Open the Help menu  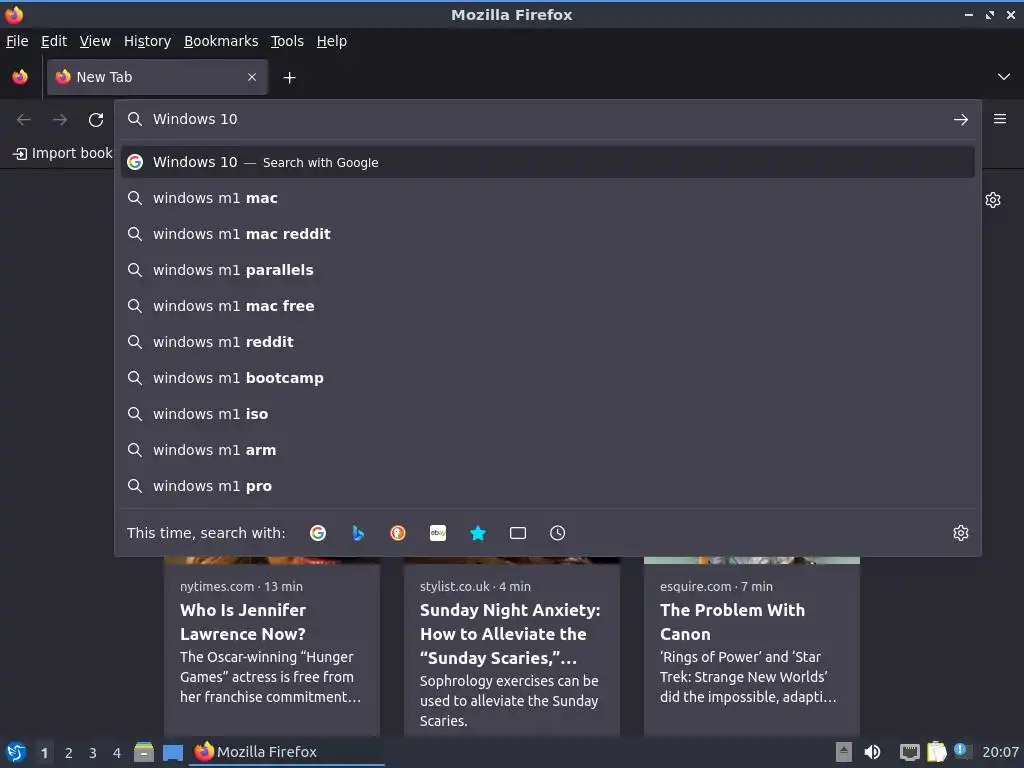(332, 41)
